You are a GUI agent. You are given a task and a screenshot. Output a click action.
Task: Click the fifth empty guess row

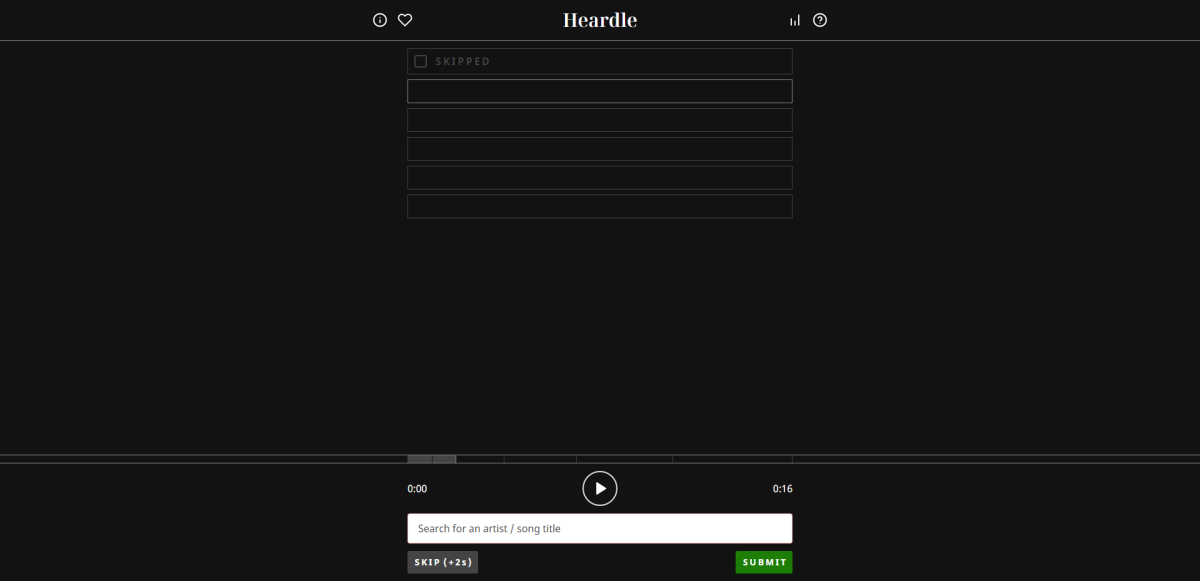(x=600, y=178)
